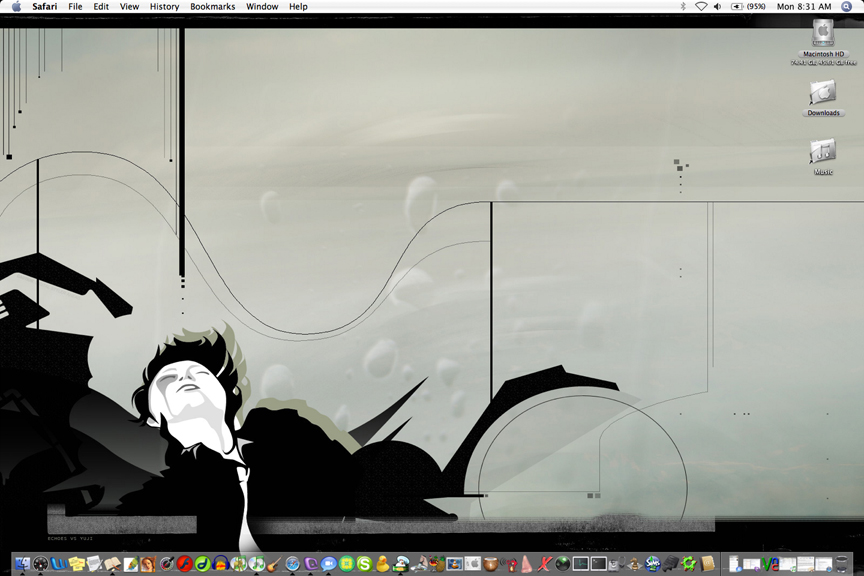Click Safari compass icon in Dock
Screen dimensions: 864x576
(292, 564)
